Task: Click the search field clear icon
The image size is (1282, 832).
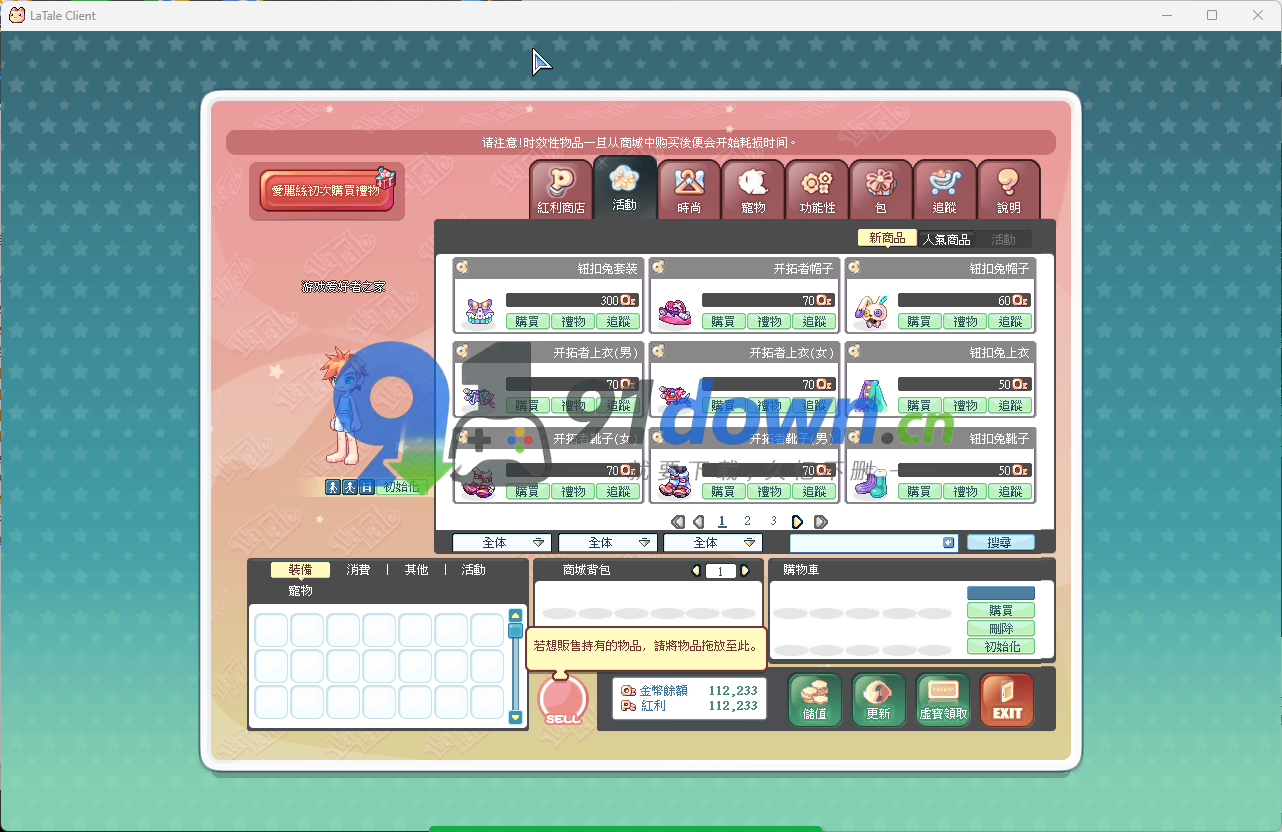Action: (x=949, y=542)
